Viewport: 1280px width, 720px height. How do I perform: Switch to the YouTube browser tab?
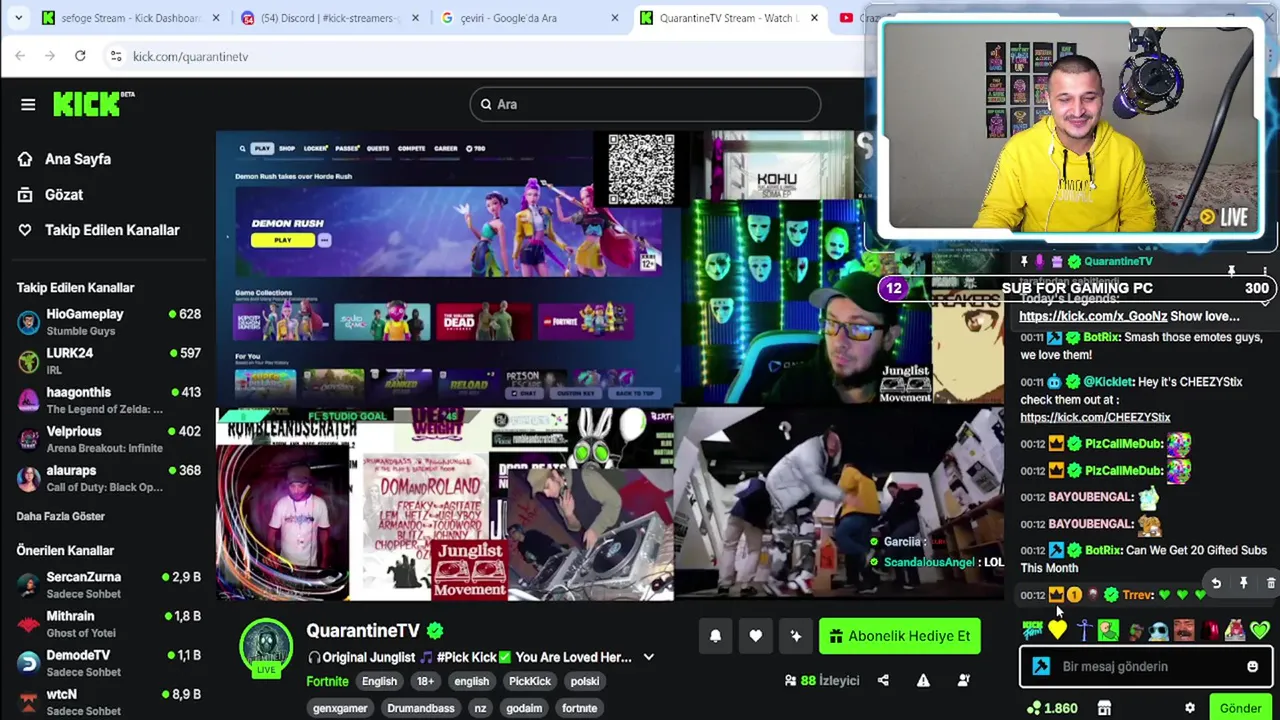point(855,18)
